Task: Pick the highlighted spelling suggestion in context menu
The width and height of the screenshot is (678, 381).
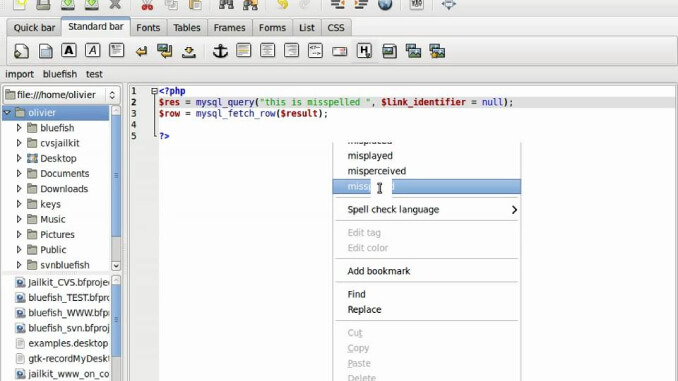Action: tap(426, 186)
